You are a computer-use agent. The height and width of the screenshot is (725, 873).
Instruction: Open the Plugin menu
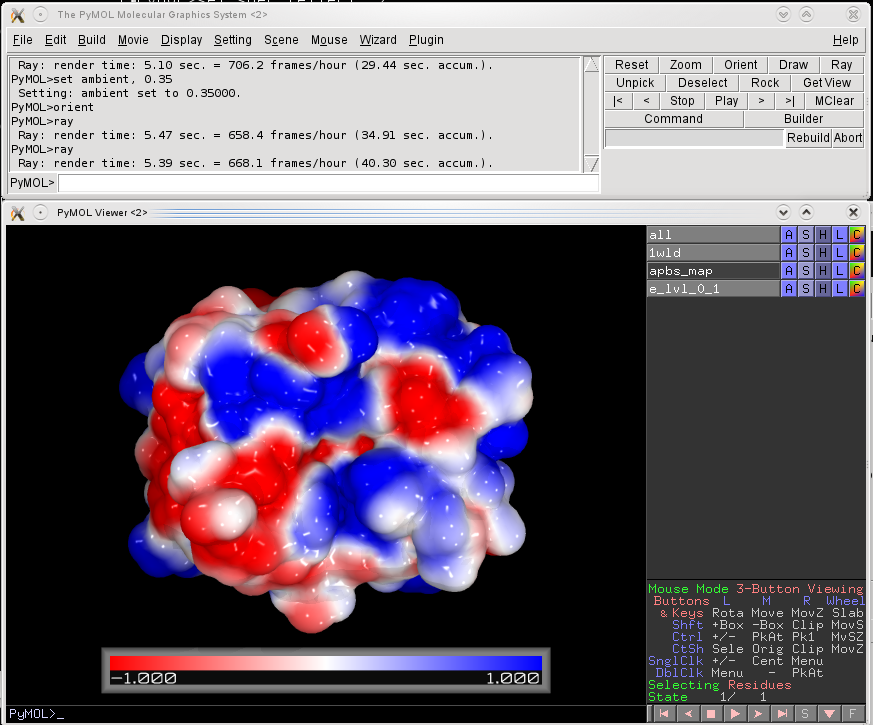426,40
